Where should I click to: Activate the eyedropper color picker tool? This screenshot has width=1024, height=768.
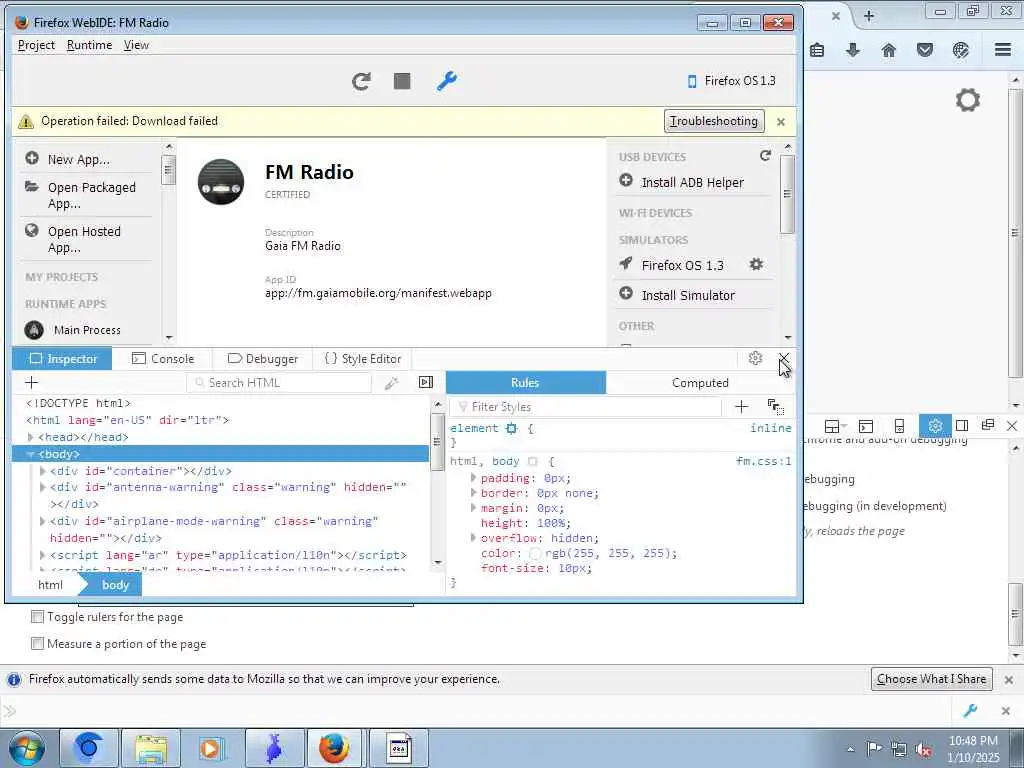pos(391,383)
